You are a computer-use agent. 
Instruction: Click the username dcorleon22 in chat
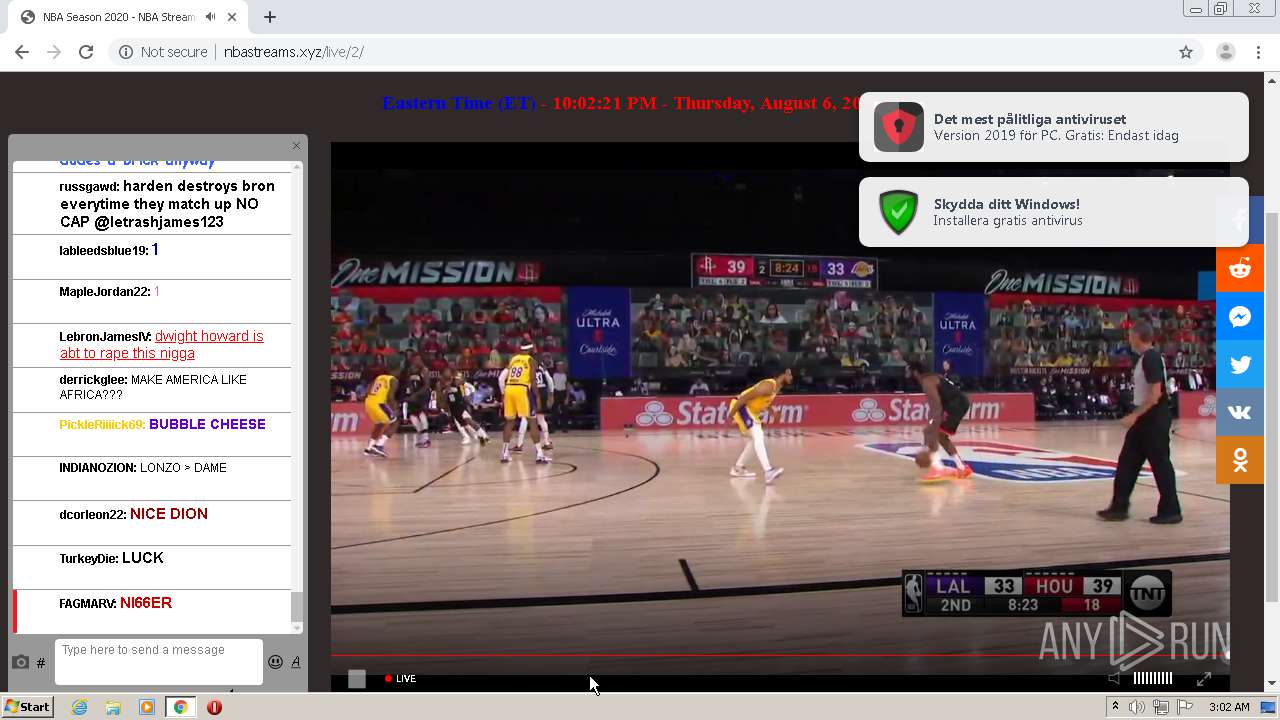(x=92, y=515)
